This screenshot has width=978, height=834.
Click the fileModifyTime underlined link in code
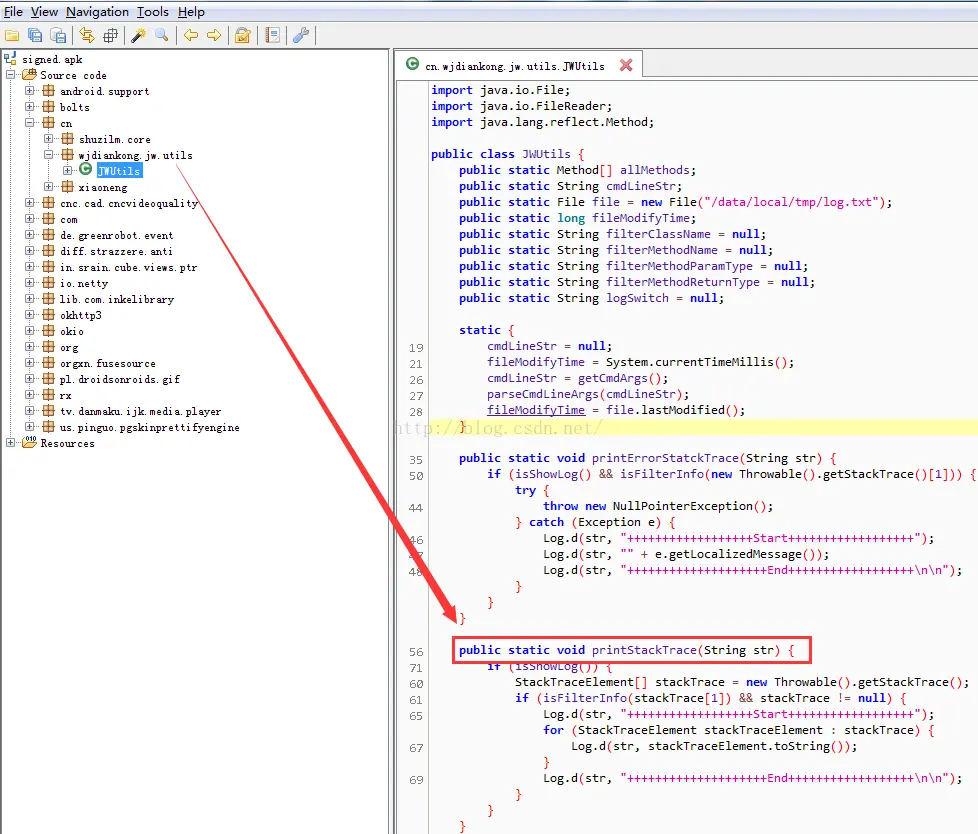[x=536, y=410]
